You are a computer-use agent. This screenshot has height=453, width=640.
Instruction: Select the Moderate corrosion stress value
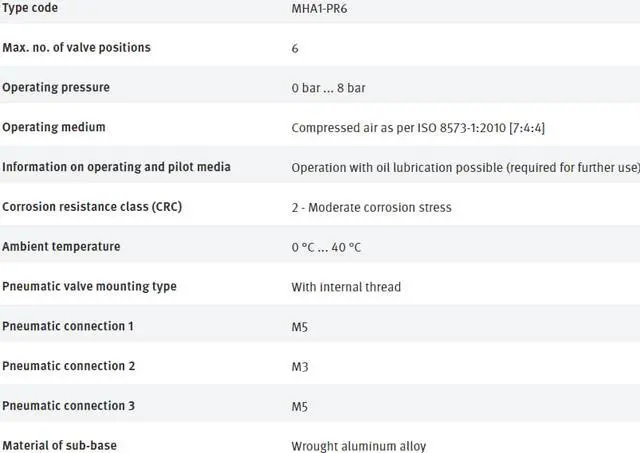(x=371, y=207)
